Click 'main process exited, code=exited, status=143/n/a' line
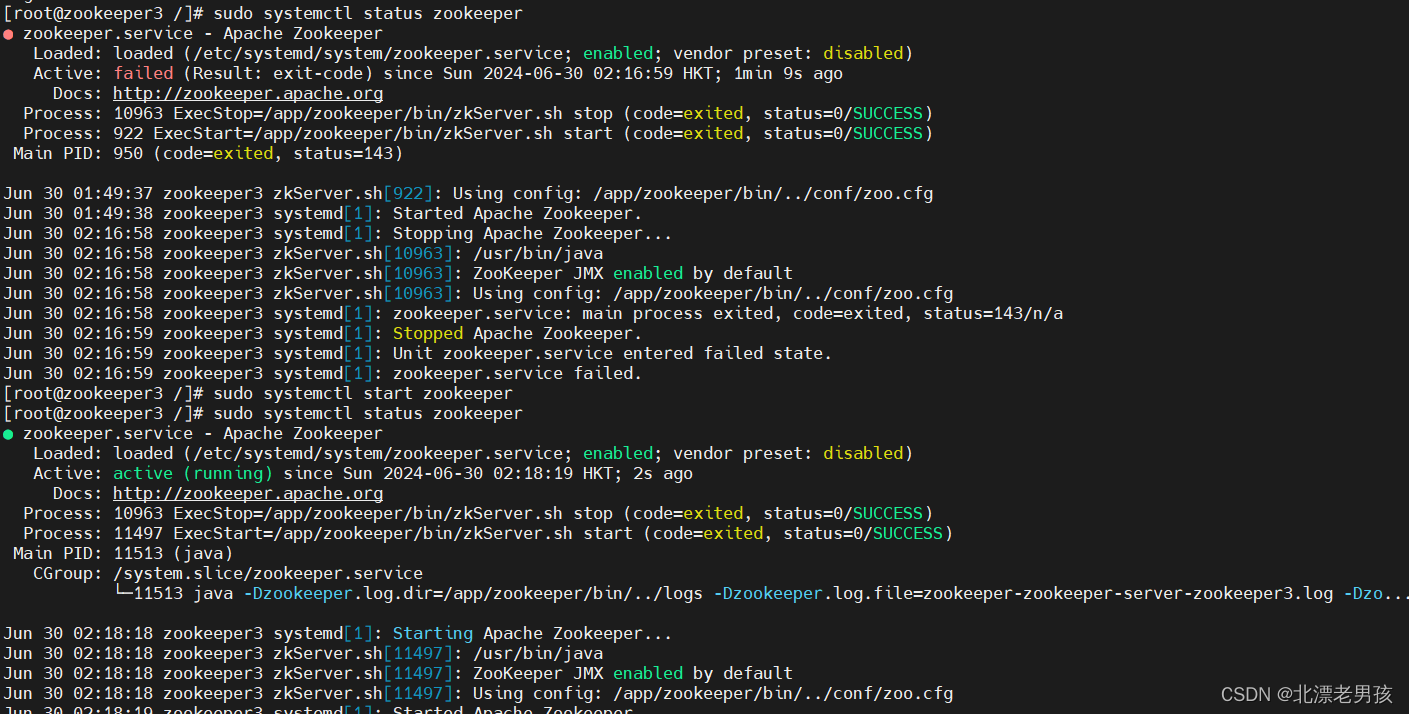The height and width of the screenshot is (714, 1409). [533, 313]
